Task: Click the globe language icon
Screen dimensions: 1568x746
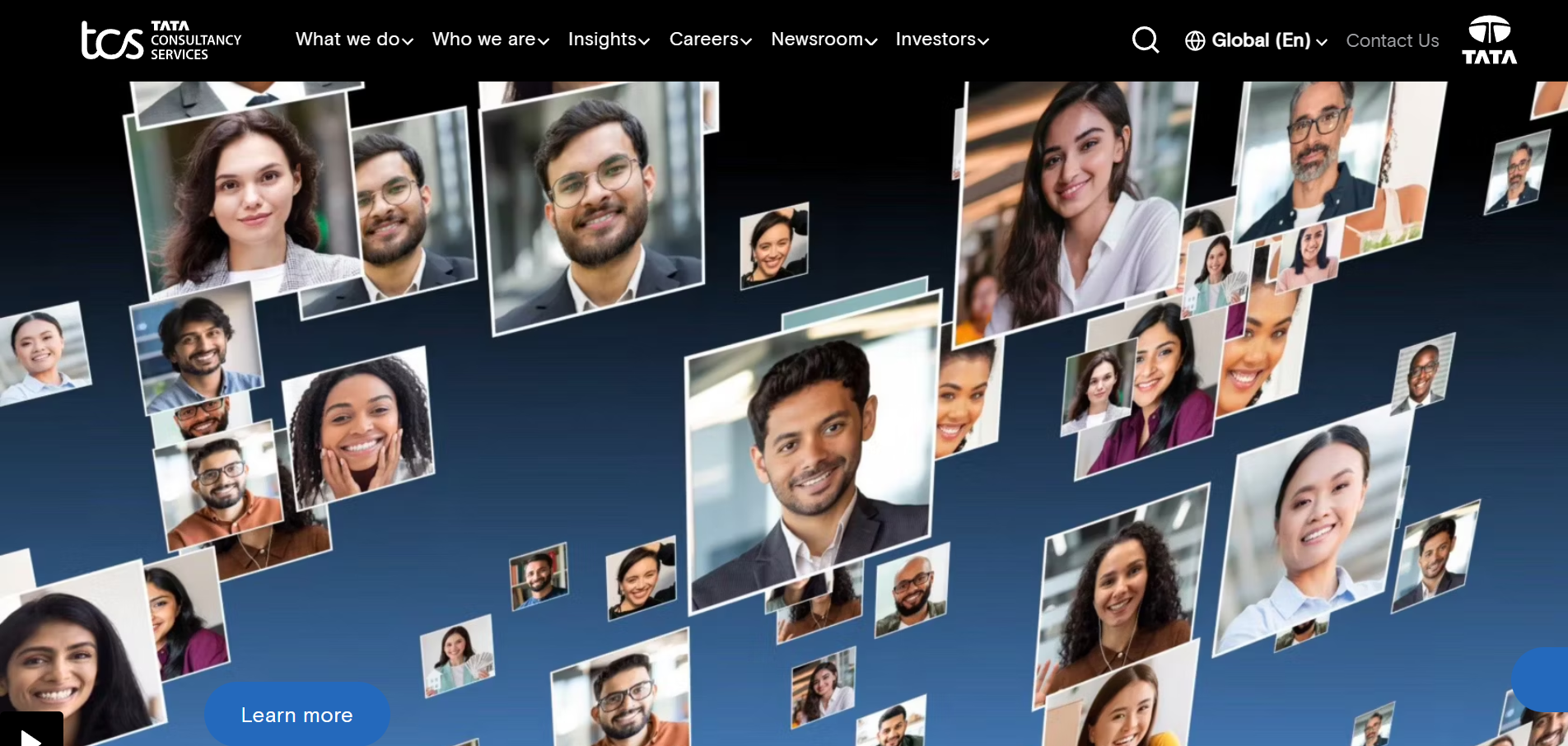Action: tap(1195, 40)
